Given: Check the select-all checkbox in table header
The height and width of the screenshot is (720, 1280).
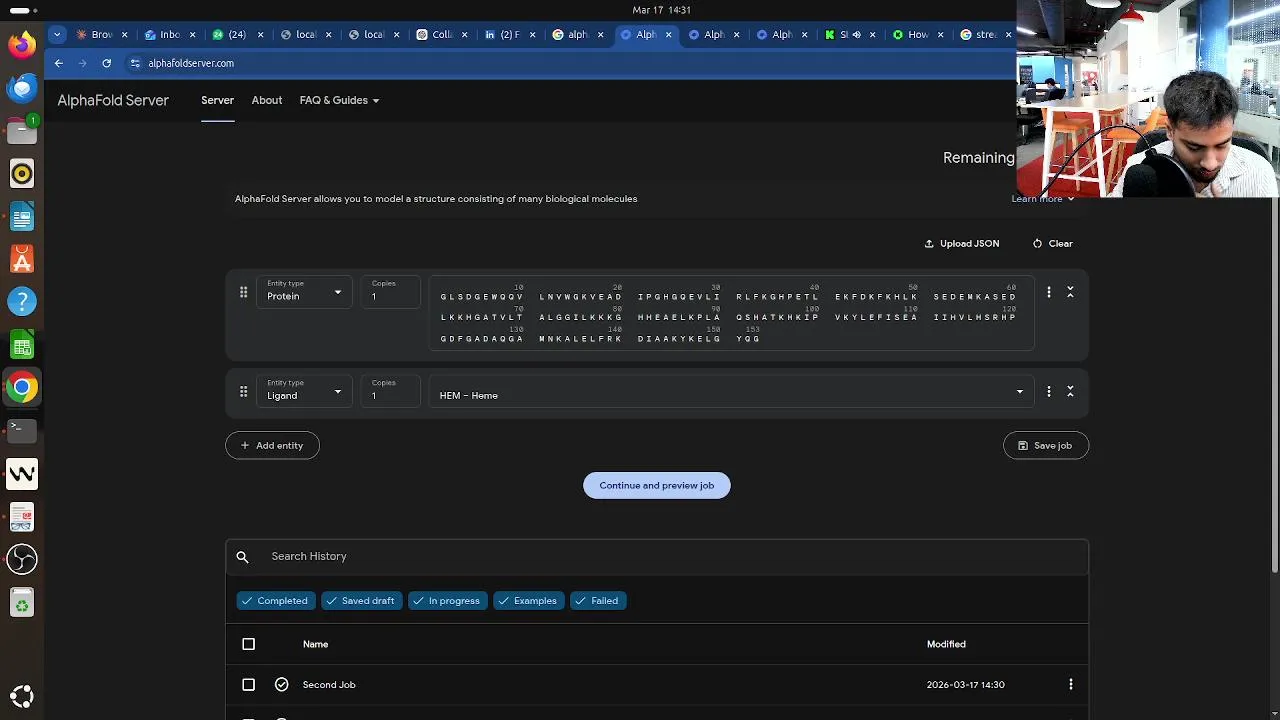Looking at the screenshot, I should click(x=248, y=644).
